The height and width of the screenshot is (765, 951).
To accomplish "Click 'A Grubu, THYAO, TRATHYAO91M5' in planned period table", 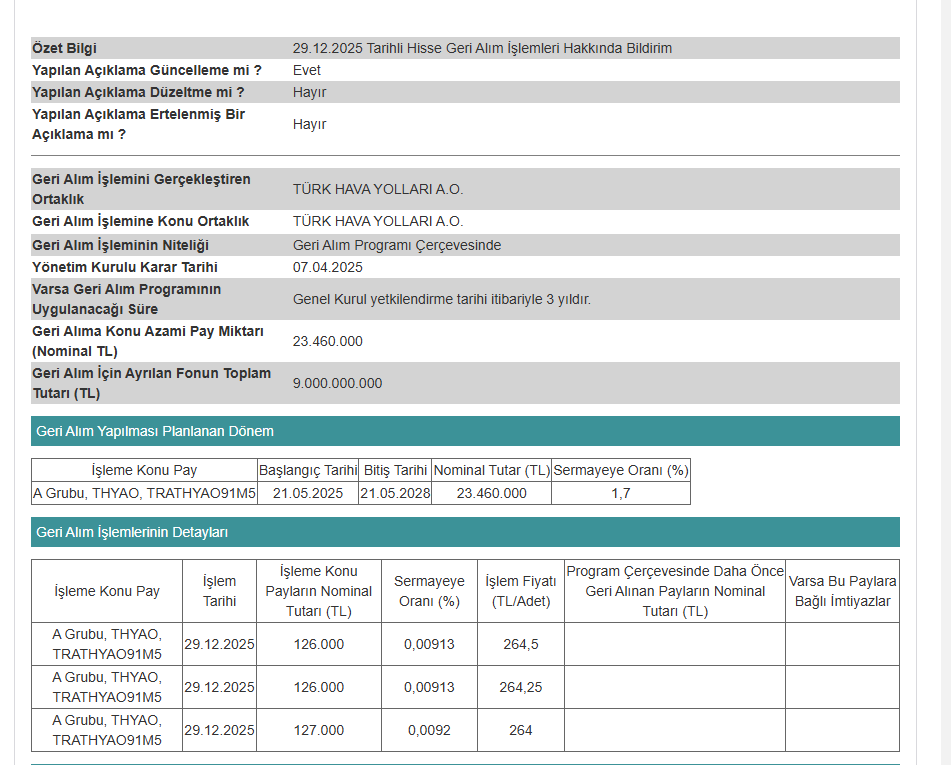I will (144, 493).
